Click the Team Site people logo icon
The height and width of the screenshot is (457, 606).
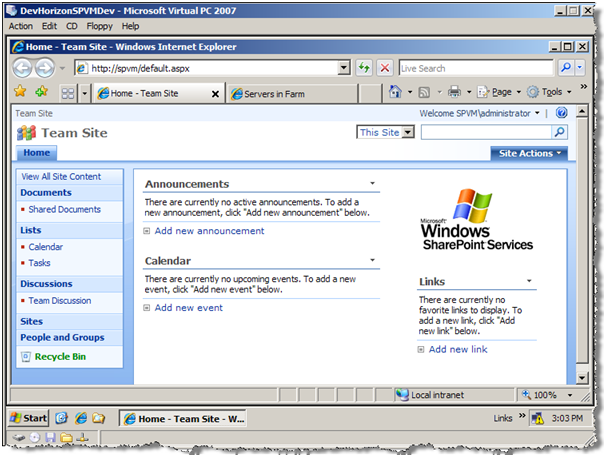click(26, 133)
